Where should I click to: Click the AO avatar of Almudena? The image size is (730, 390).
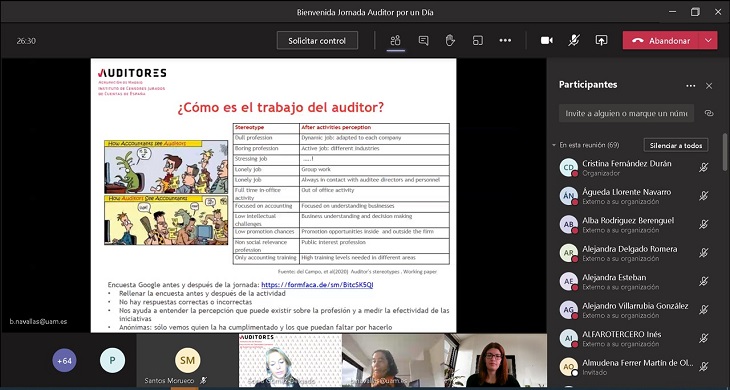568,367
